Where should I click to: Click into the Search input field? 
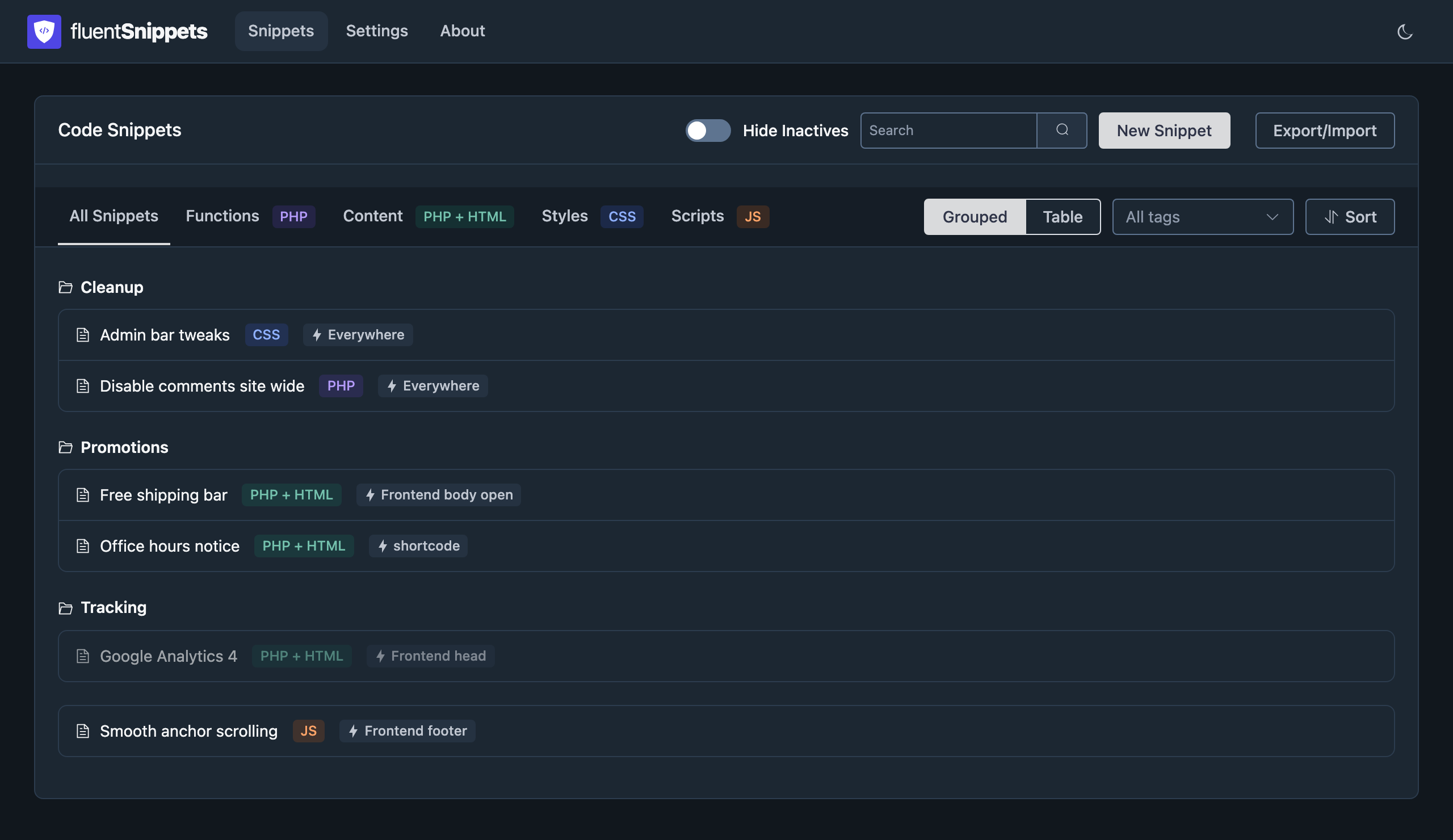[x=948, y=131]
